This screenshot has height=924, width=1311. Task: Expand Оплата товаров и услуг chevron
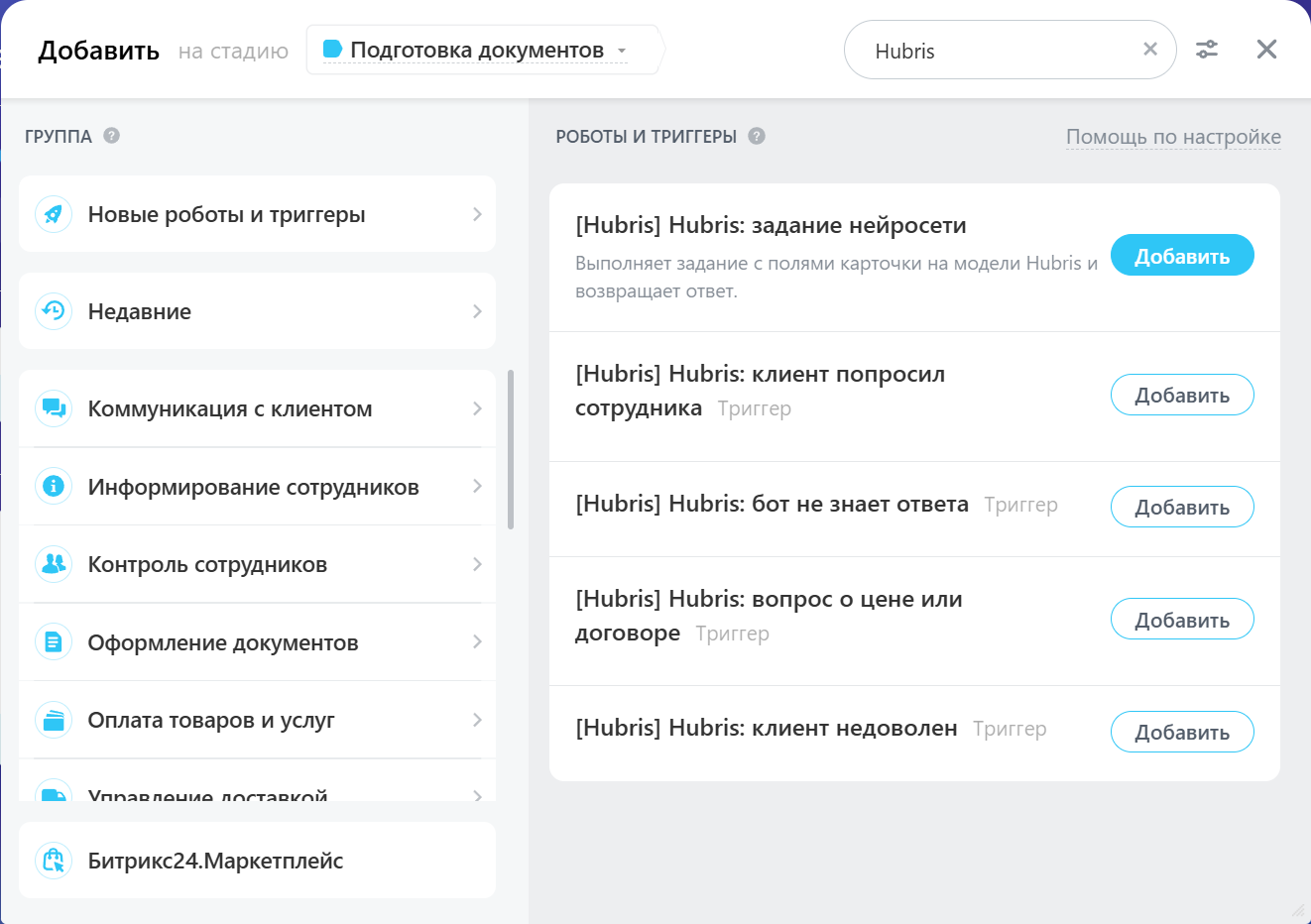tap(477, 720)
